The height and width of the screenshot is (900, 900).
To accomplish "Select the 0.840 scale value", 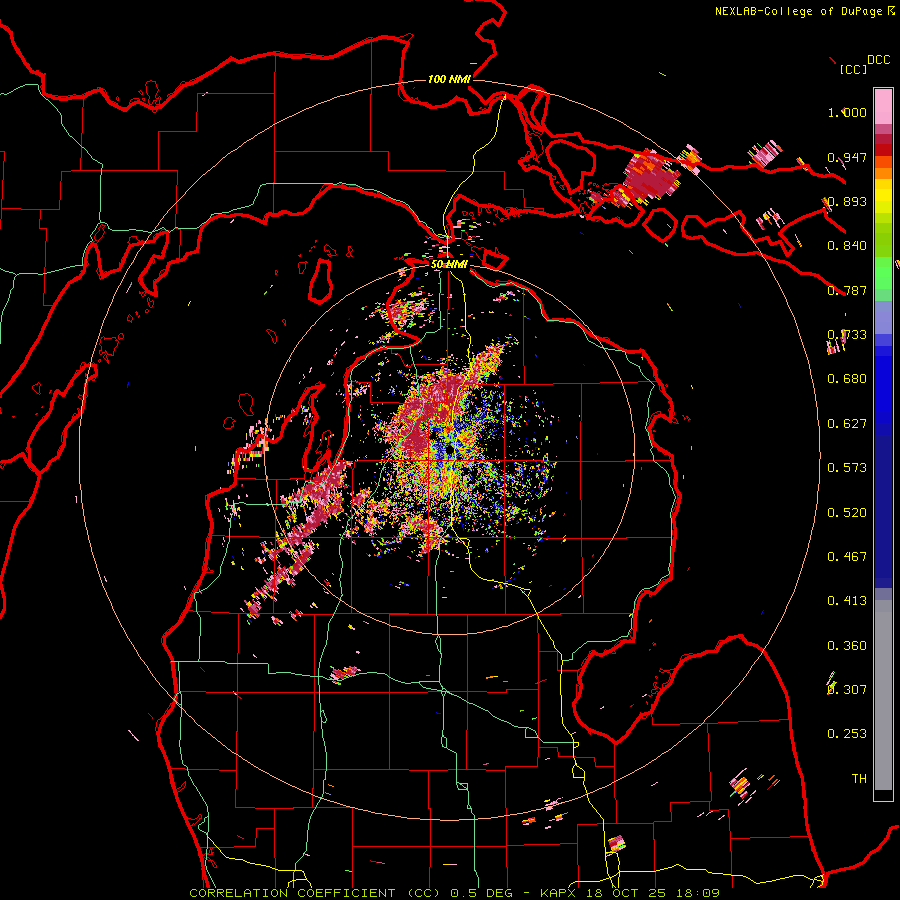I will 847,246.
